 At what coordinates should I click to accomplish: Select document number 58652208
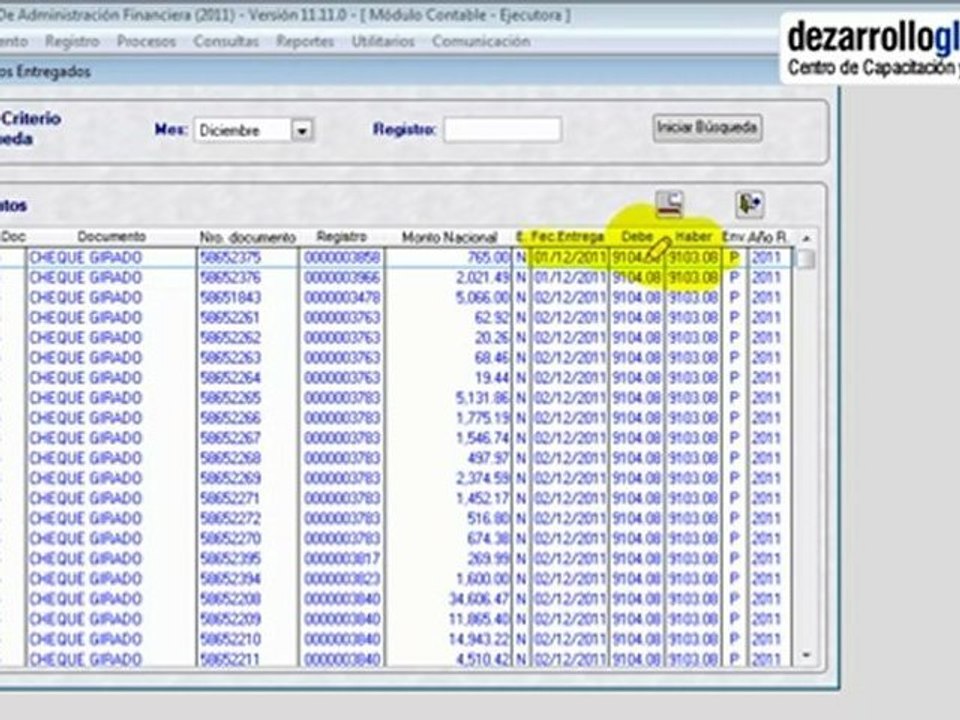pos(230,599)
